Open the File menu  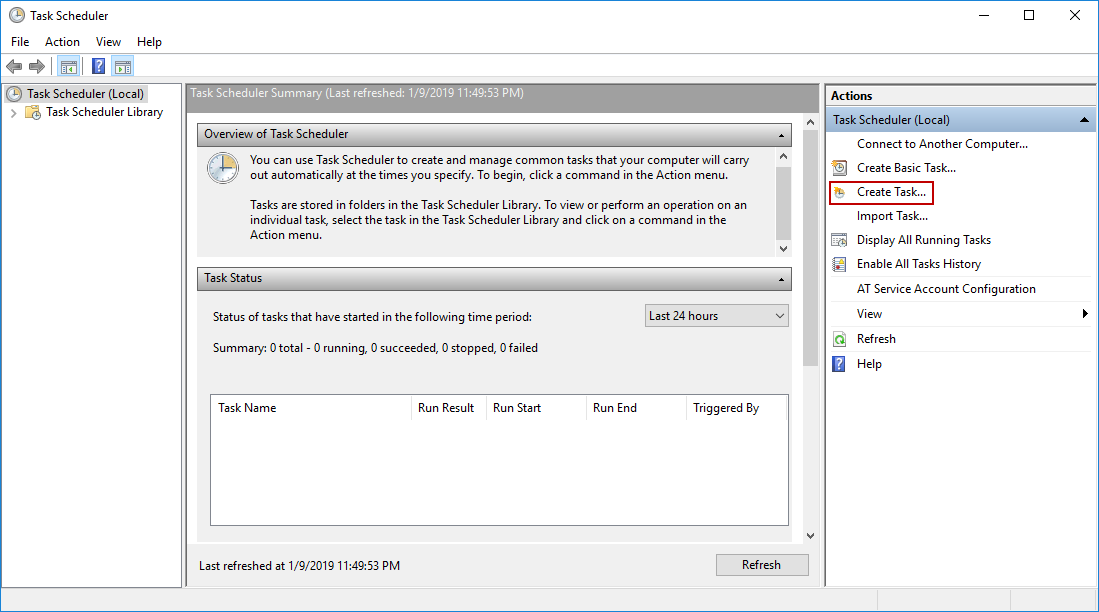click(x=20, y=42)
